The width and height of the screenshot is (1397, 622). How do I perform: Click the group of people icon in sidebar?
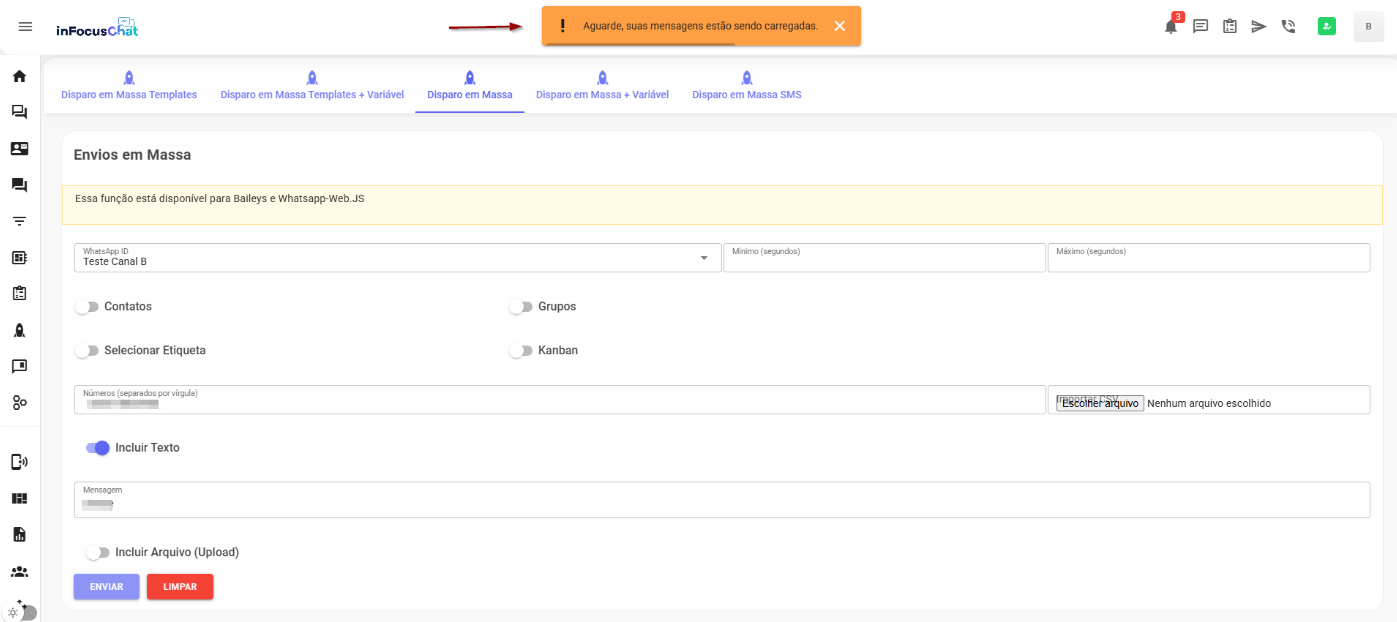pos(19,572)
